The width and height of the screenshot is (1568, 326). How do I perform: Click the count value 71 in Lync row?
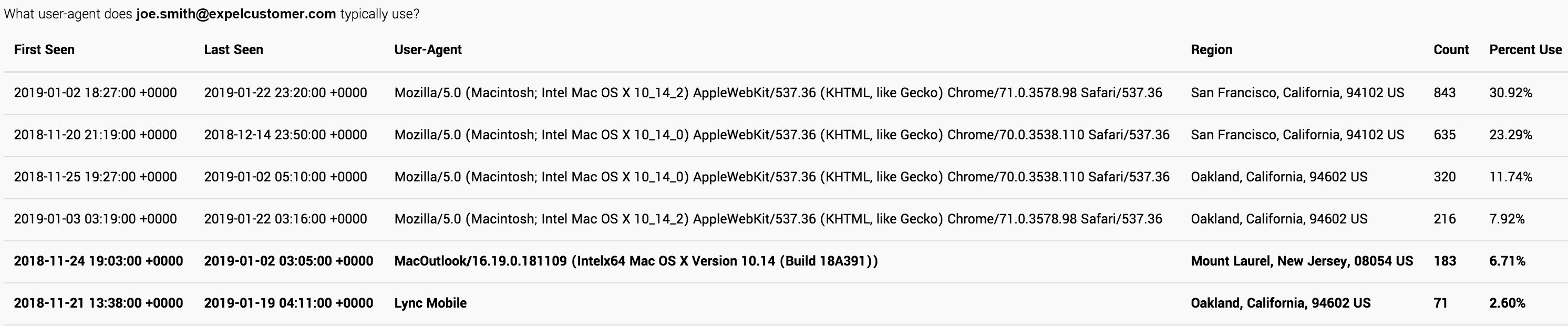point(1440,303)
